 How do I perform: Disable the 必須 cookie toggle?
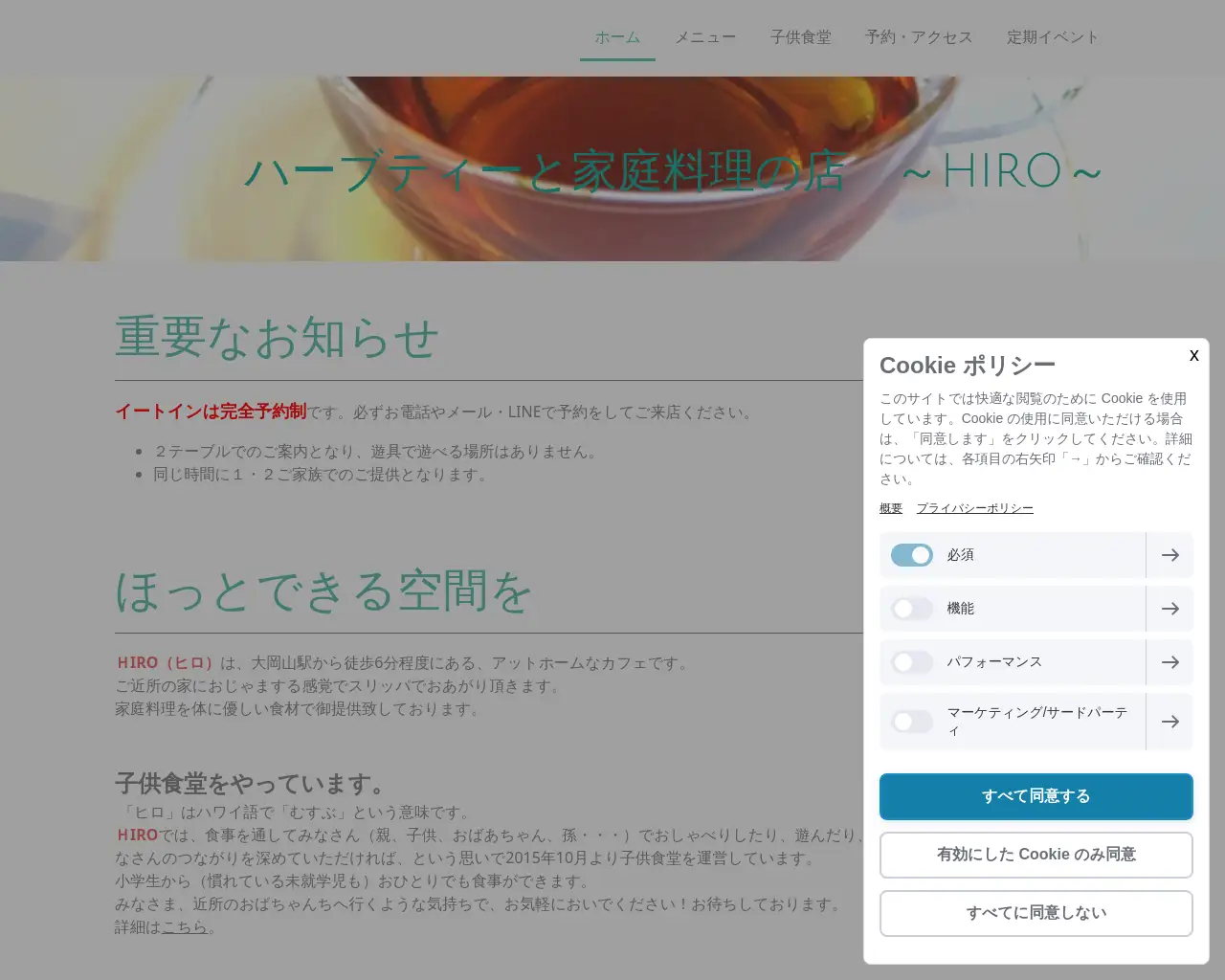click(911, 555)
